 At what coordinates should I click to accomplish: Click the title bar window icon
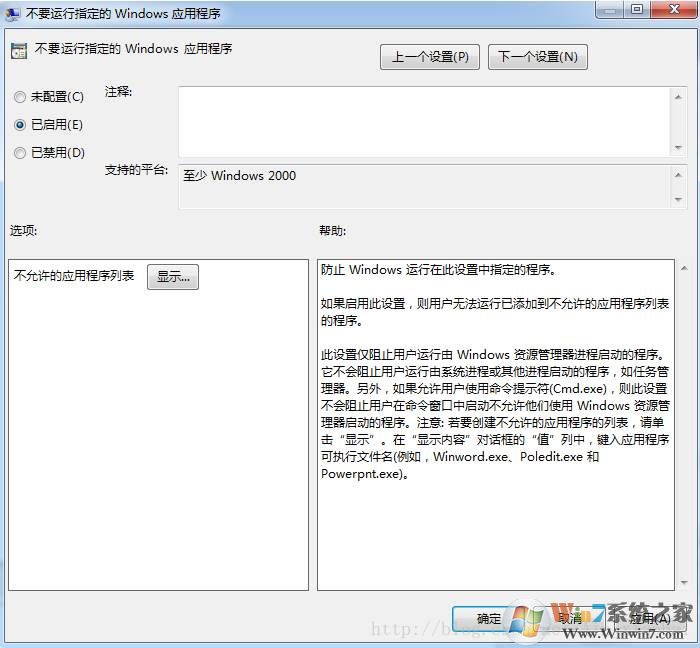tap(12, 14)
